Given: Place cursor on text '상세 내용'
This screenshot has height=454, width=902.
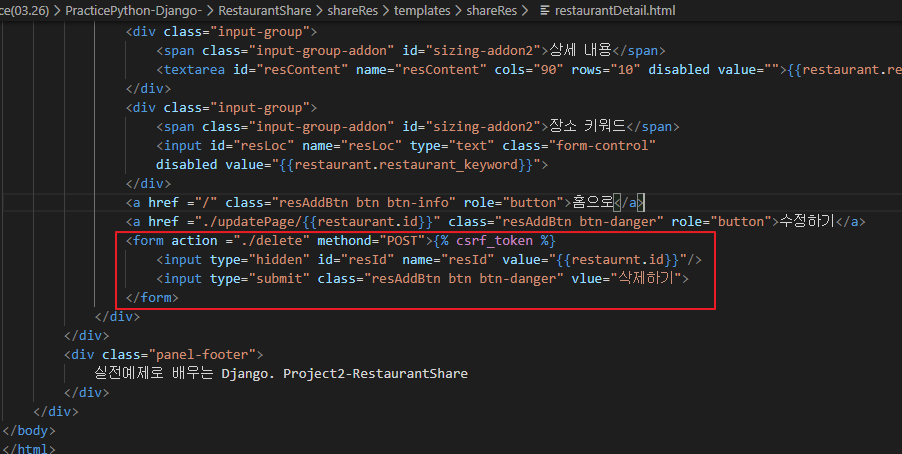Looking at the screenshot, I should pos(580,50).
